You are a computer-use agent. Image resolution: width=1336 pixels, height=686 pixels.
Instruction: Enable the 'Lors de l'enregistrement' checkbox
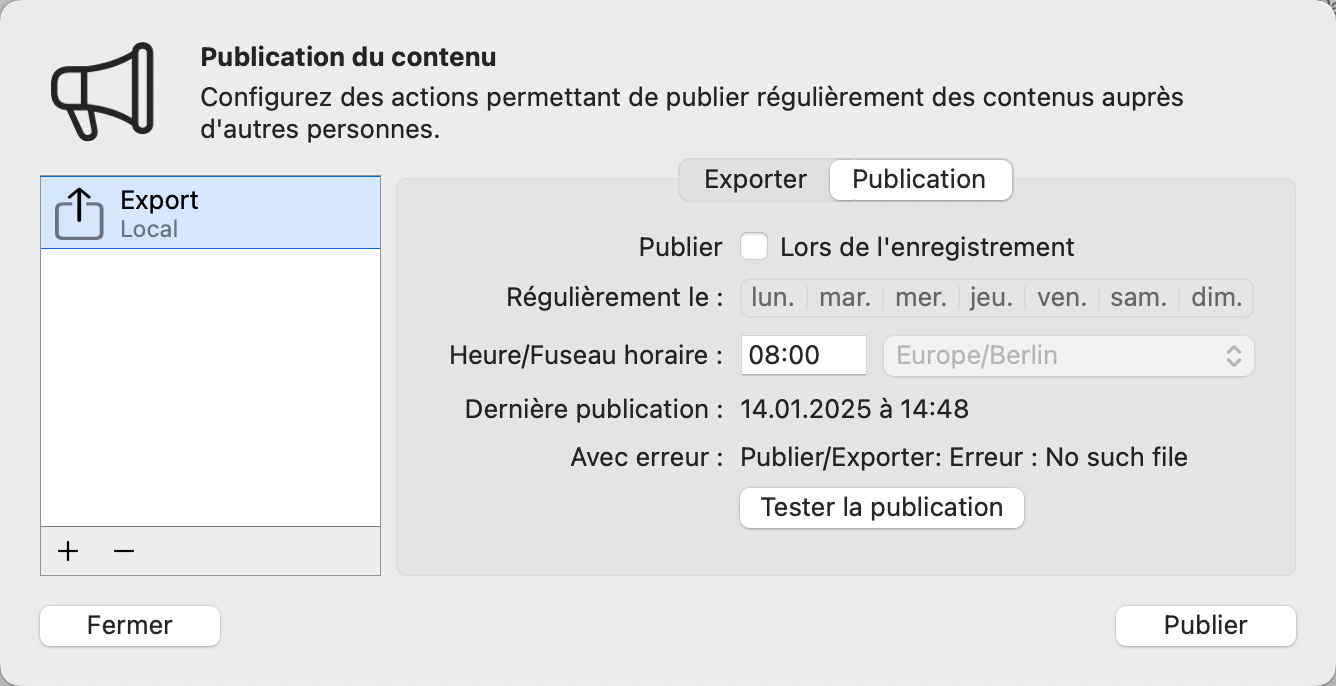[x=754, y=246]
